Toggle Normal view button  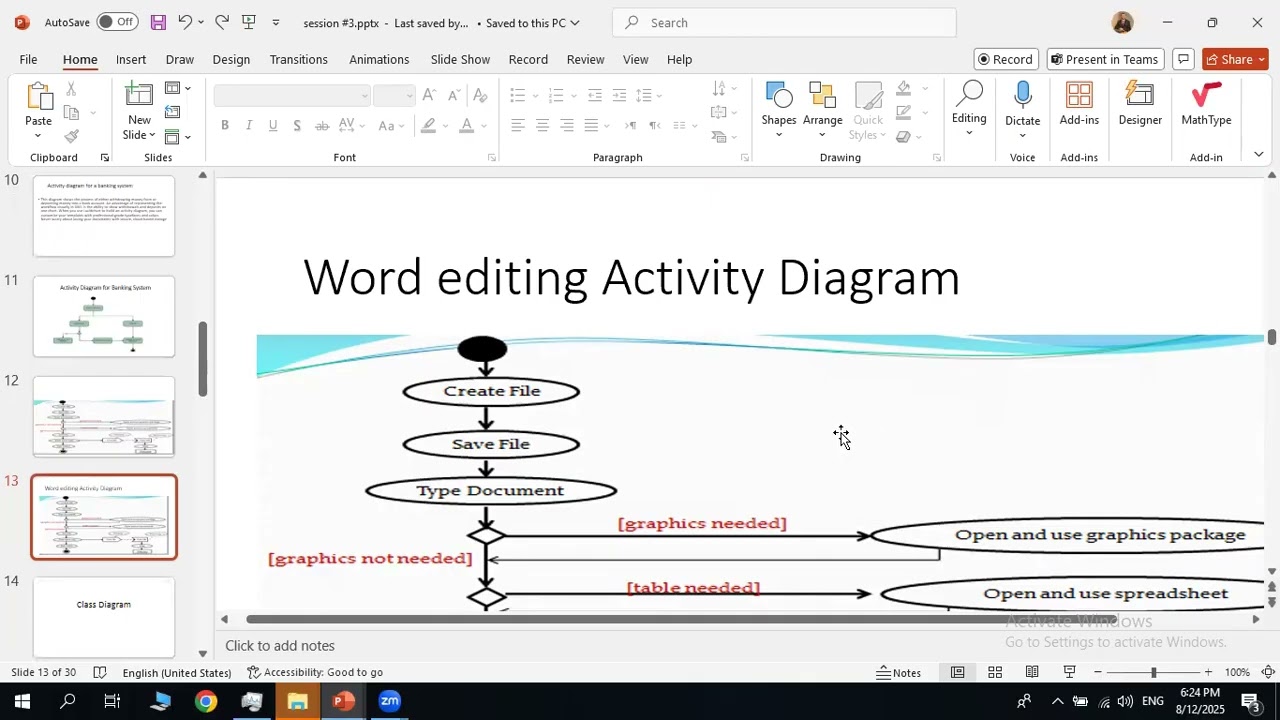957,672
